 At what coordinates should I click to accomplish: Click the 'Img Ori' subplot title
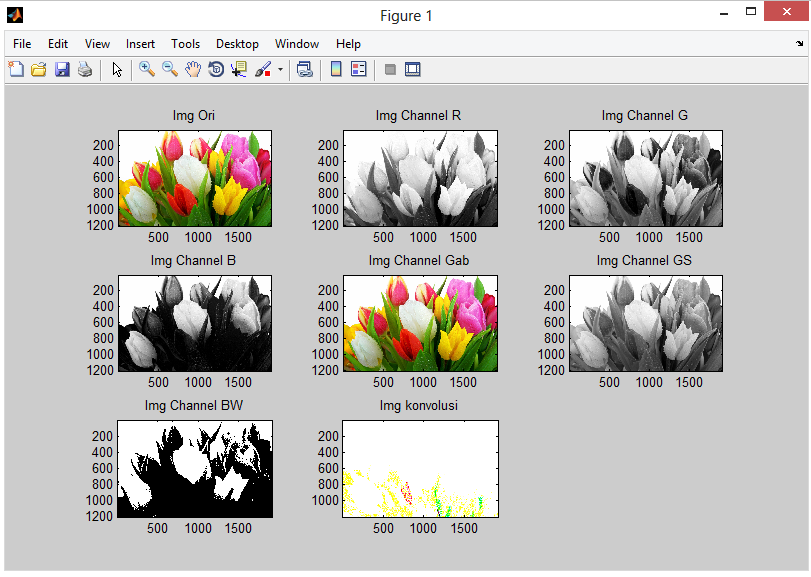point(193,115)
